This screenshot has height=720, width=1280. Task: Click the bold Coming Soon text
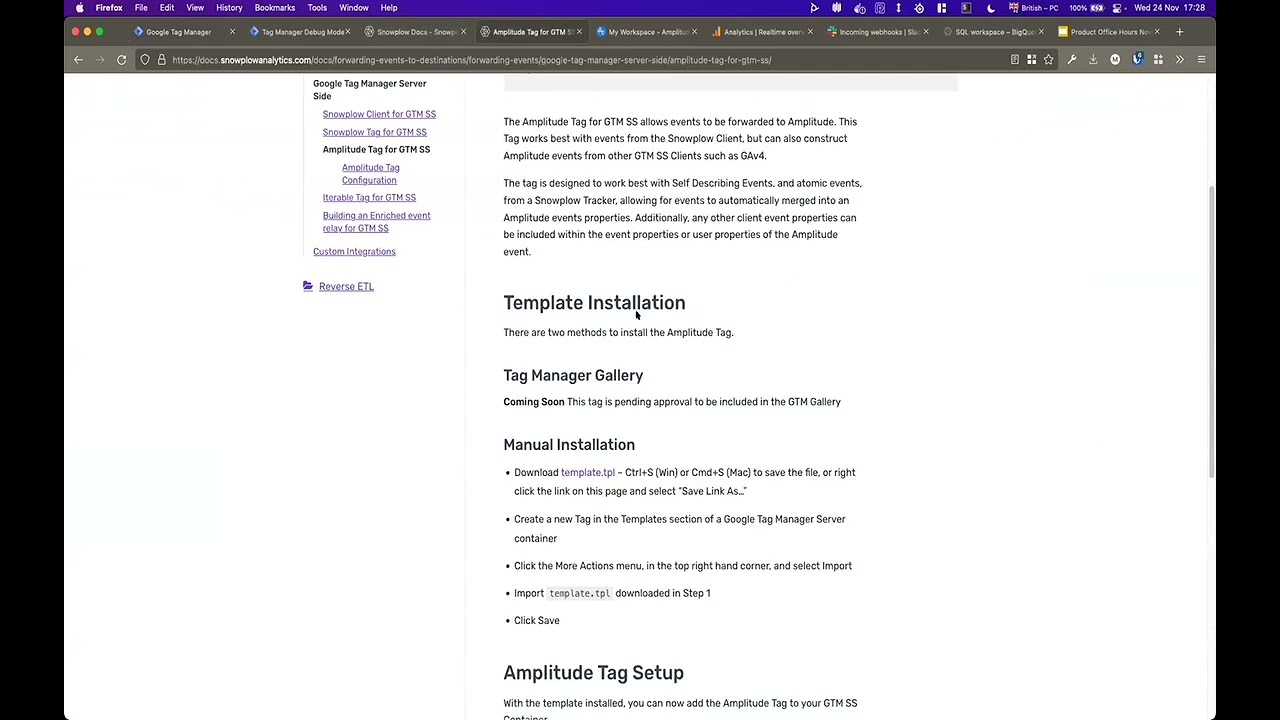click(x=534, y=402)
